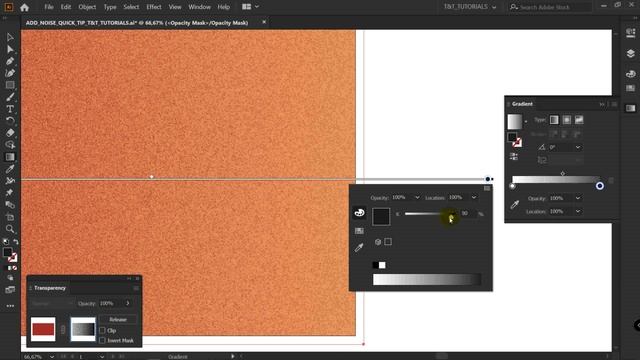The width and height of the screenshot is (640, 360).
Task: Go to Illustrator Home screen
Action: point(24,7)
